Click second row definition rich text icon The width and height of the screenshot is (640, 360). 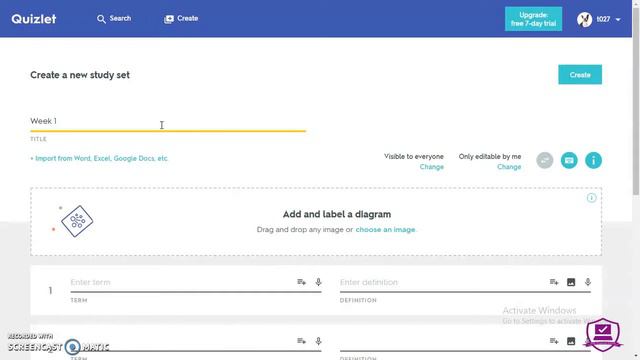coord(554,341)
